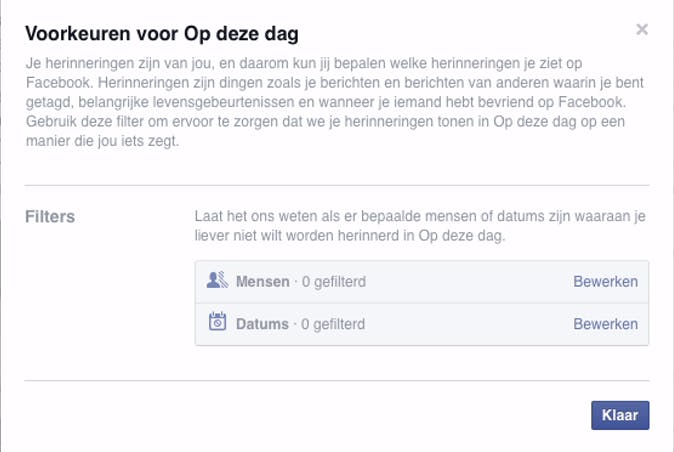This screenshot has width=674, height=452.
Task: Click Bewerken in the Mensen row
Action: tap(605, 282)
